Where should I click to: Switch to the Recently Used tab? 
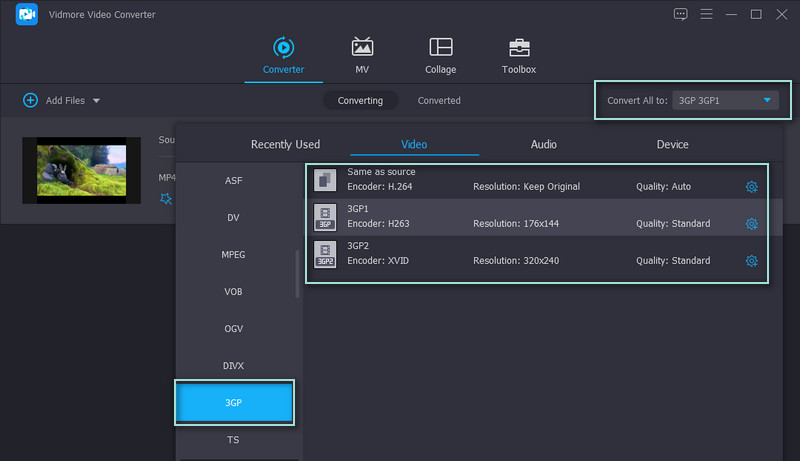point(285,145)
